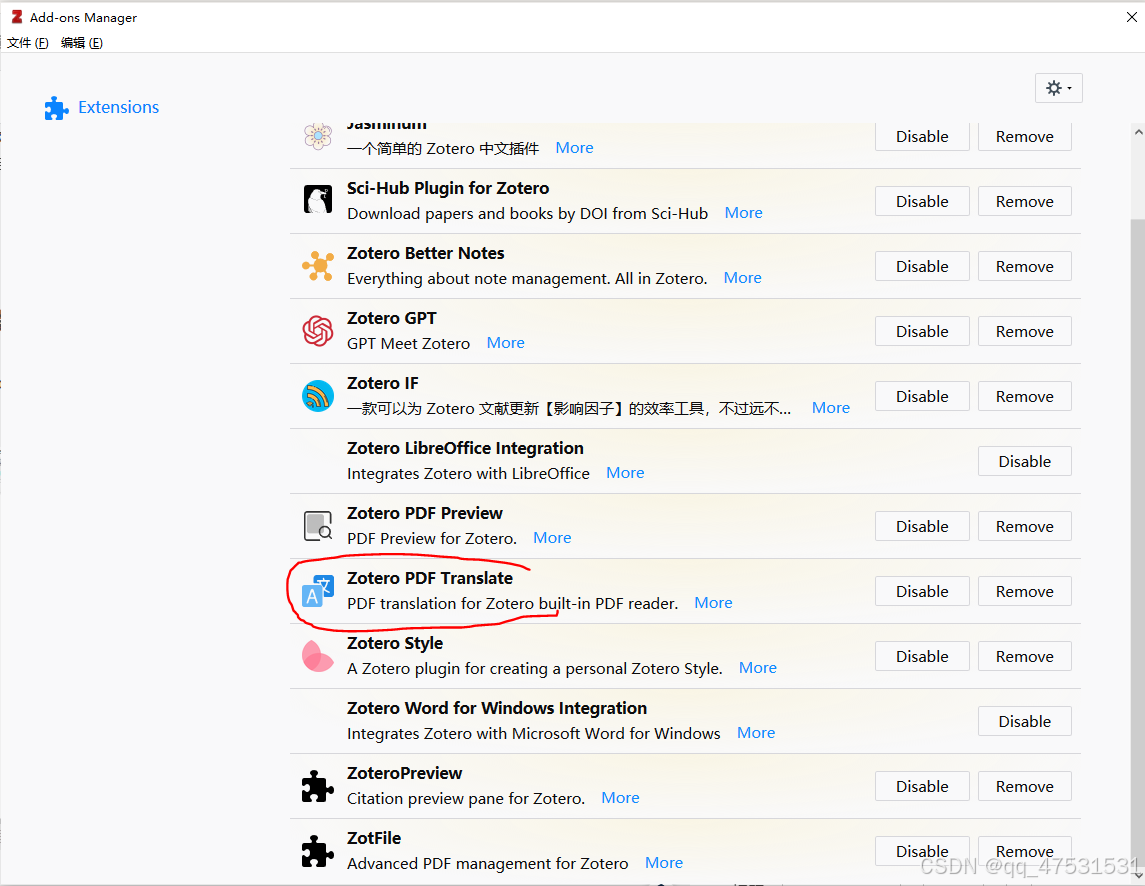
Task: Remove the Jasminum plugin
Action: click(1025, 137)
